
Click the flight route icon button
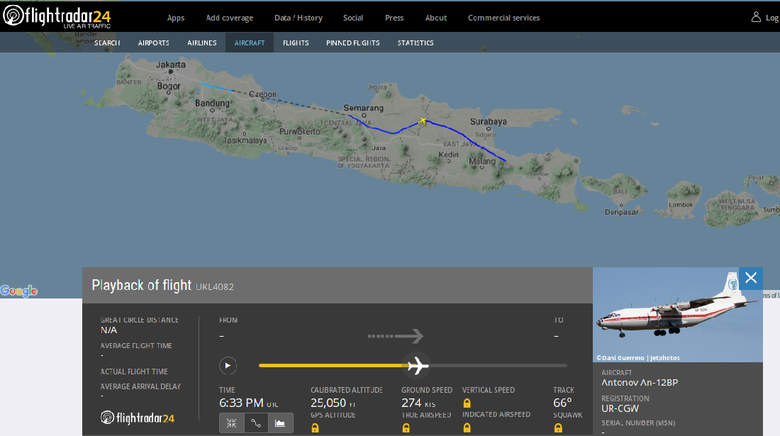[256, 423]
